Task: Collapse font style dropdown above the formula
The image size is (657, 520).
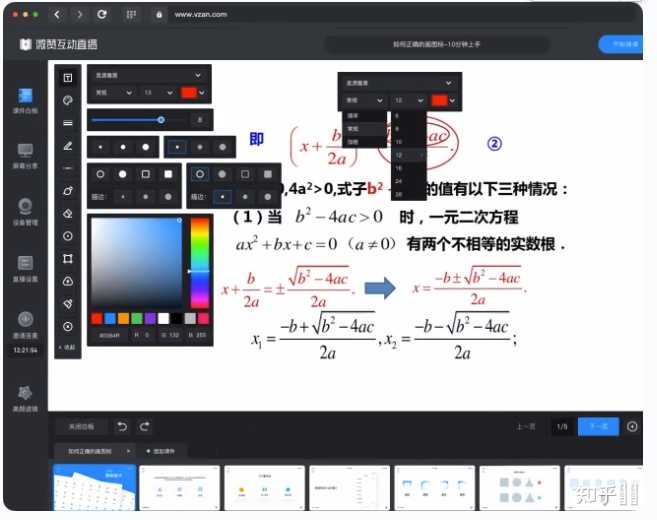Action: click(x=364, y=101)
